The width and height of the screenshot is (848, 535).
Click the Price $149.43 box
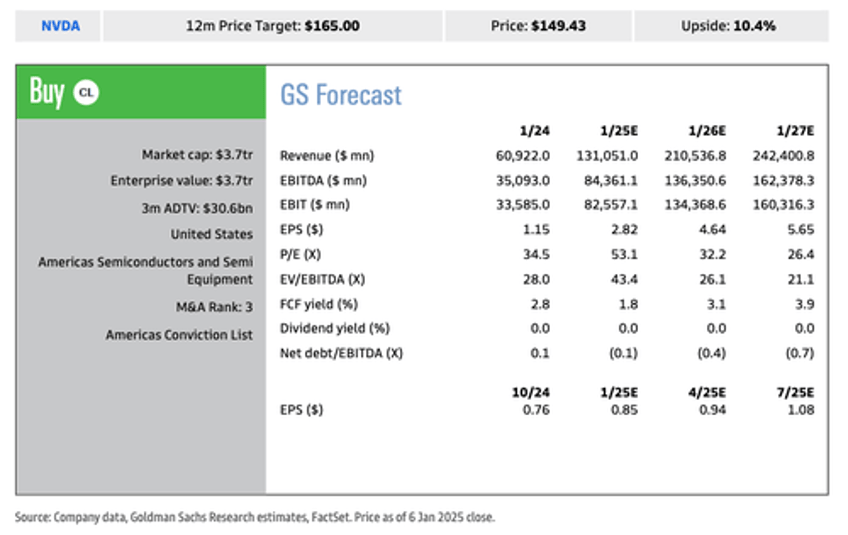point(538,26)
